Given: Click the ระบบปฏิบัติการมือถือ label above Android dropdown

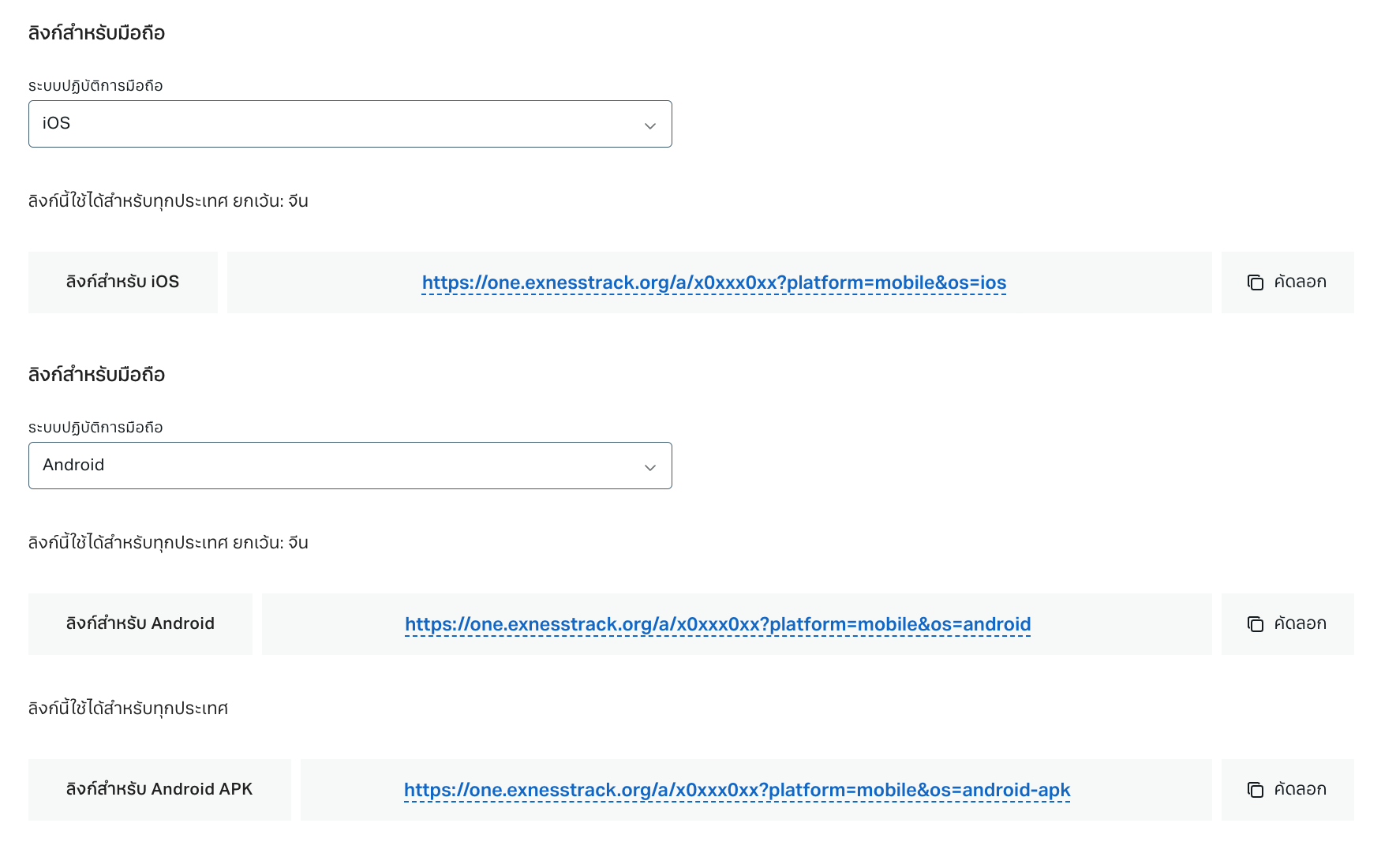Looking at the screenshot, I should point(95,428).
